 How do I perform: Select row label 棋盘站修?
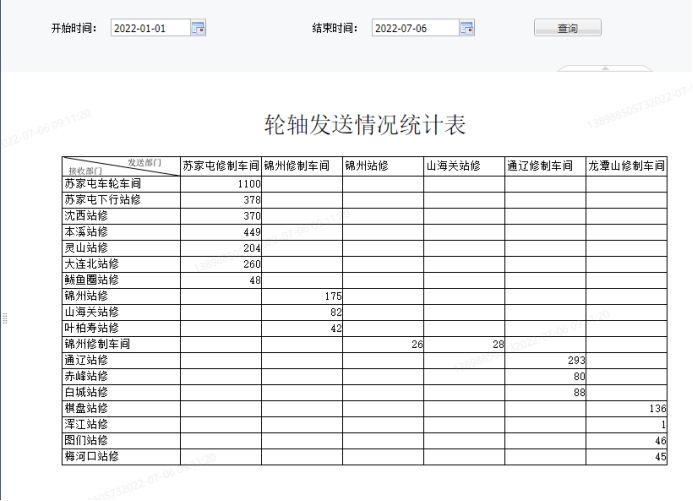click(x=121, y=409)
